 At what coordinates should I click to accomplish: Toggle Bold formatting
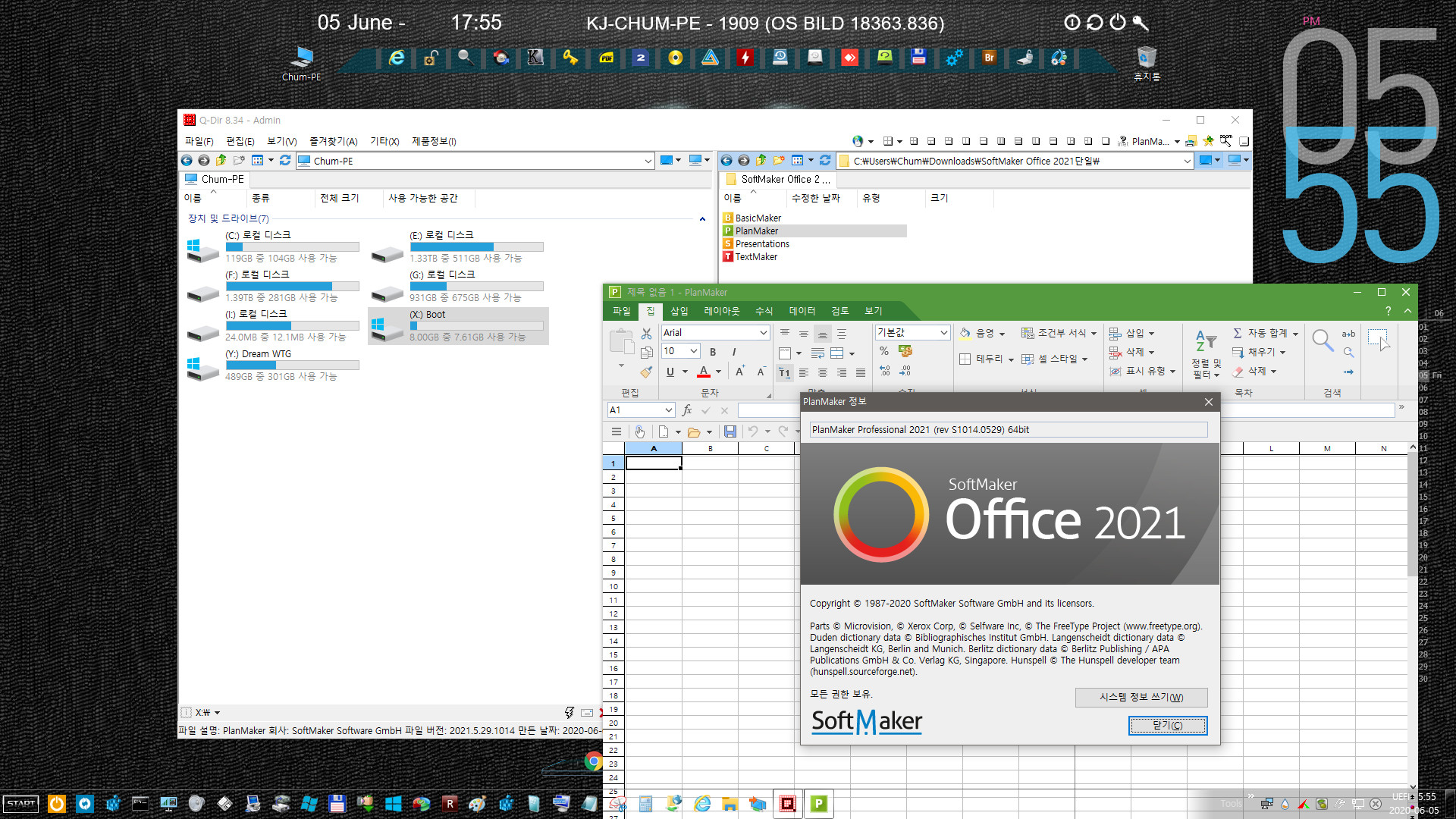pyautogui.click(x=713, y=352)
